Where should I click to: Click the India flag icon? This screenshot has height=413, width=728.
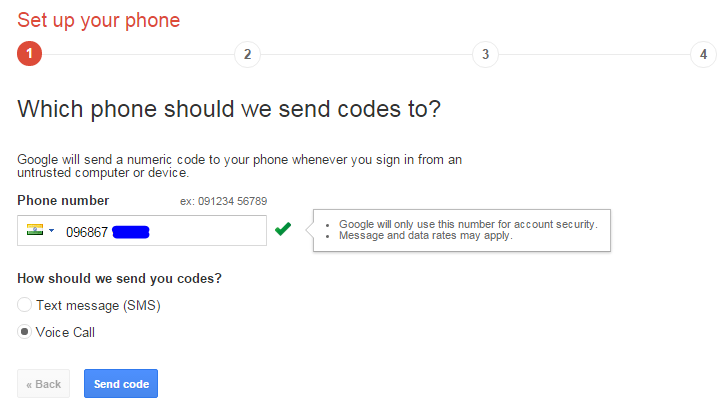click(x=36, y=230)
